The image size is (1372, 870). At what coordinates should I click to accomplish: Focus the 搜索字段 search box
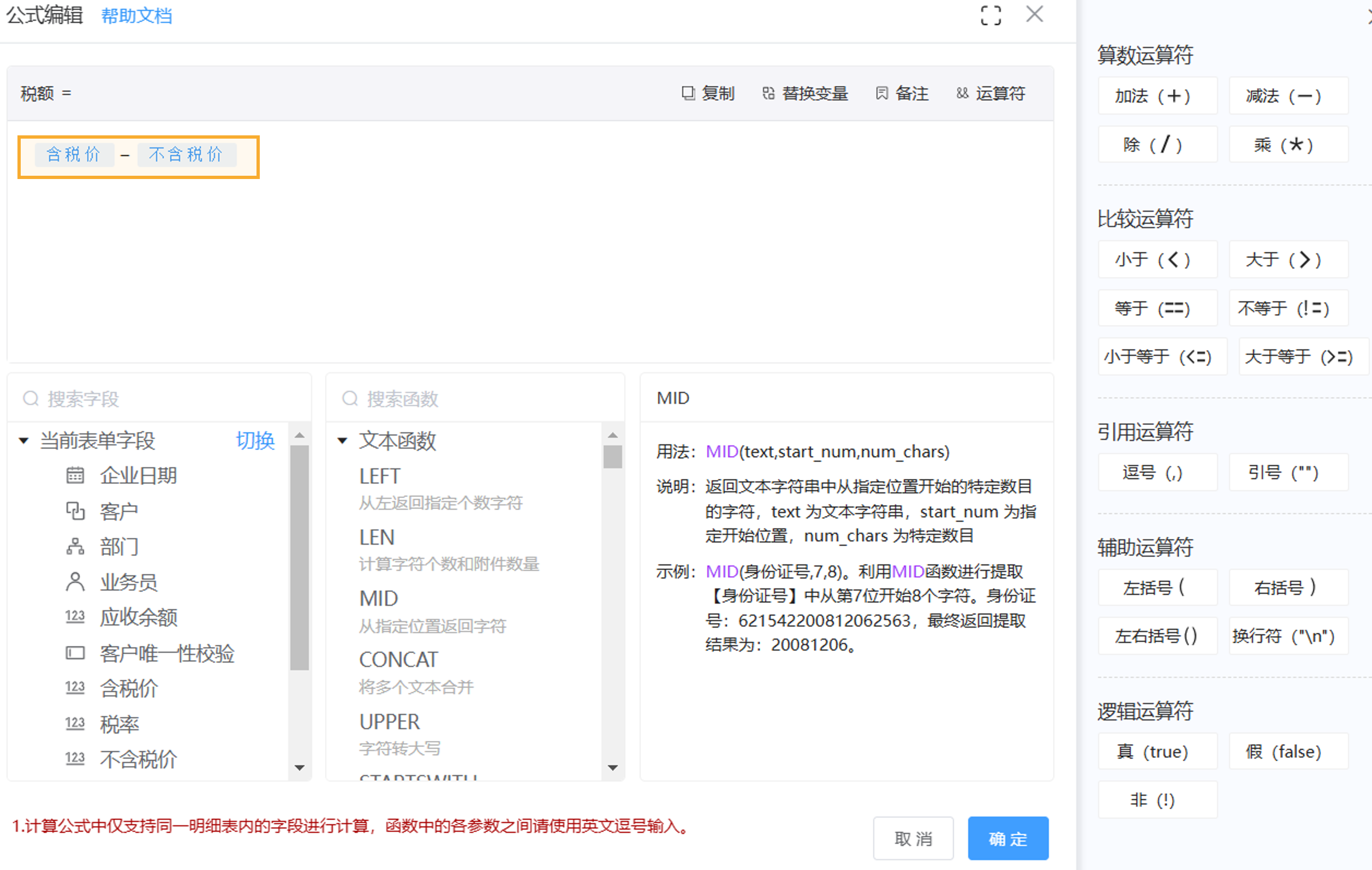(x=159, y=399)
